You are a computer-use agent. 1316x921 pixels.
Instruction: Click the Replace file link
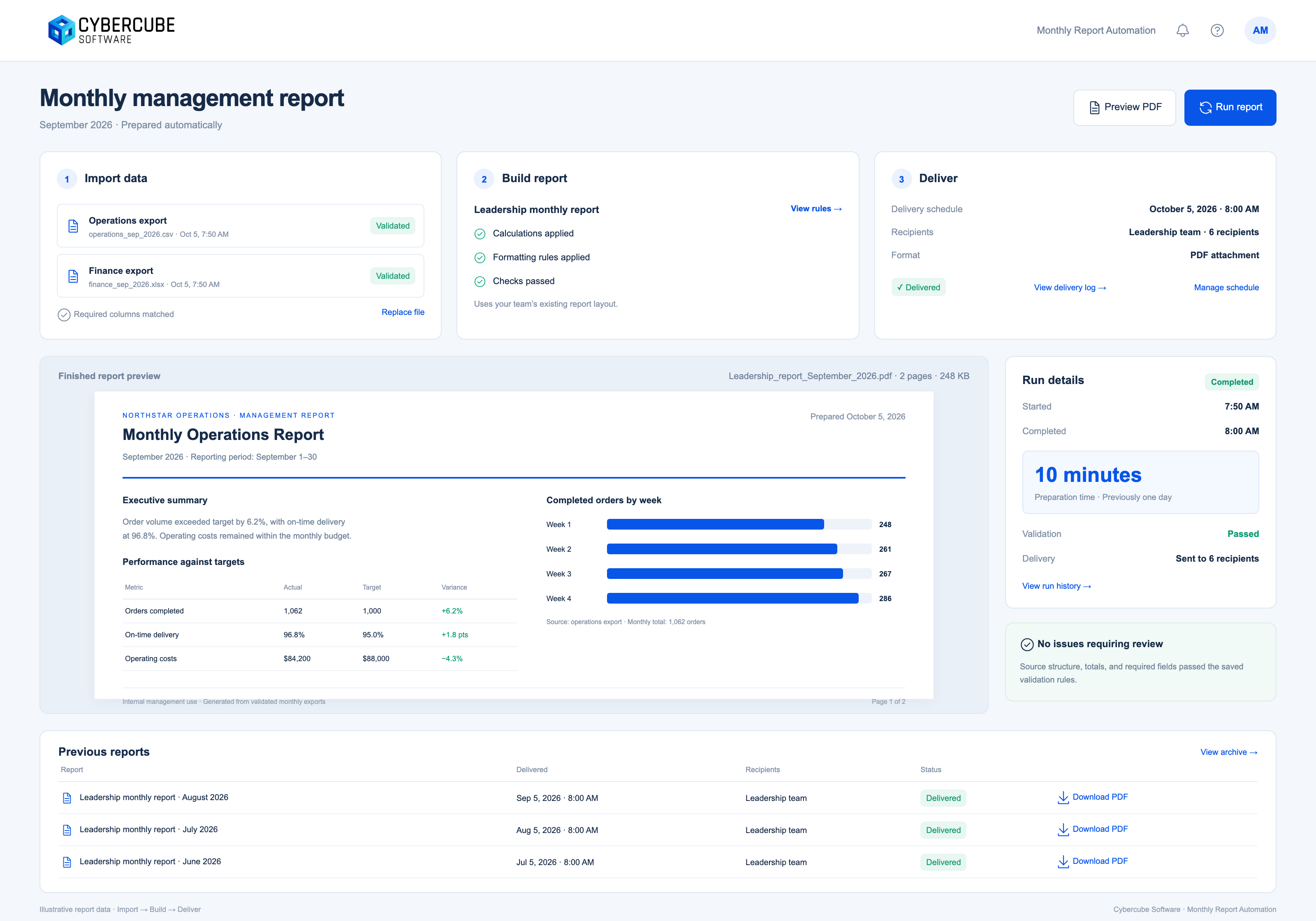(x=403, y=312)
